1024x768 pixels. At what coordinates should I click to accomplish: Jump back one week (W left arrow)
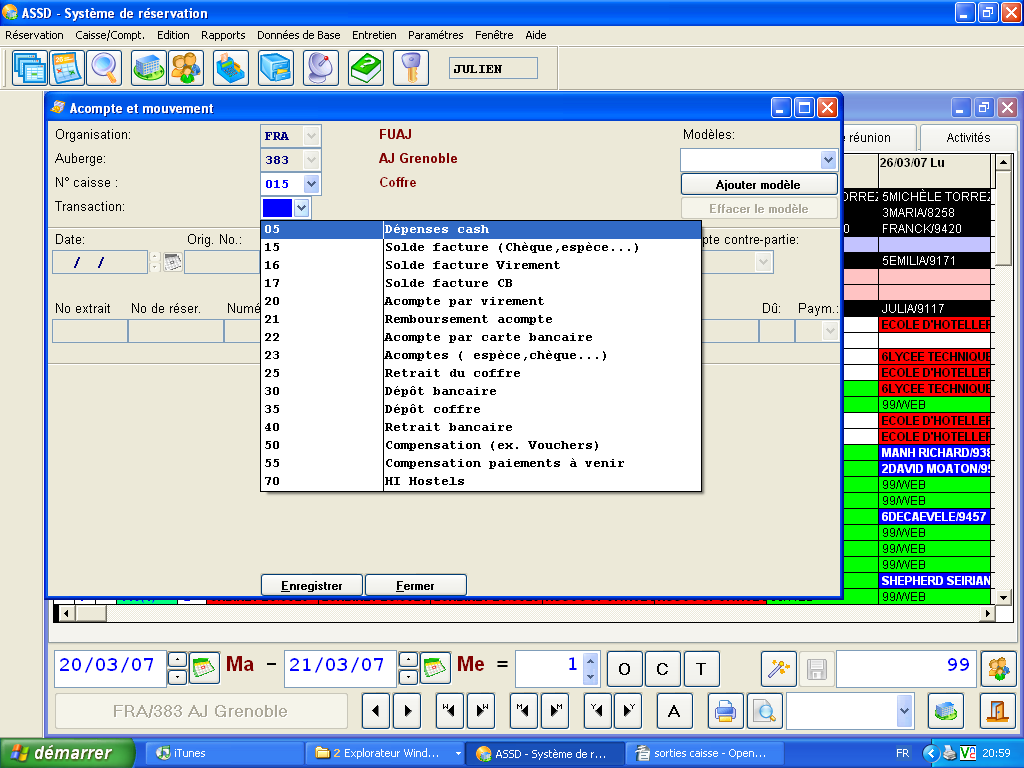point(449,711)
